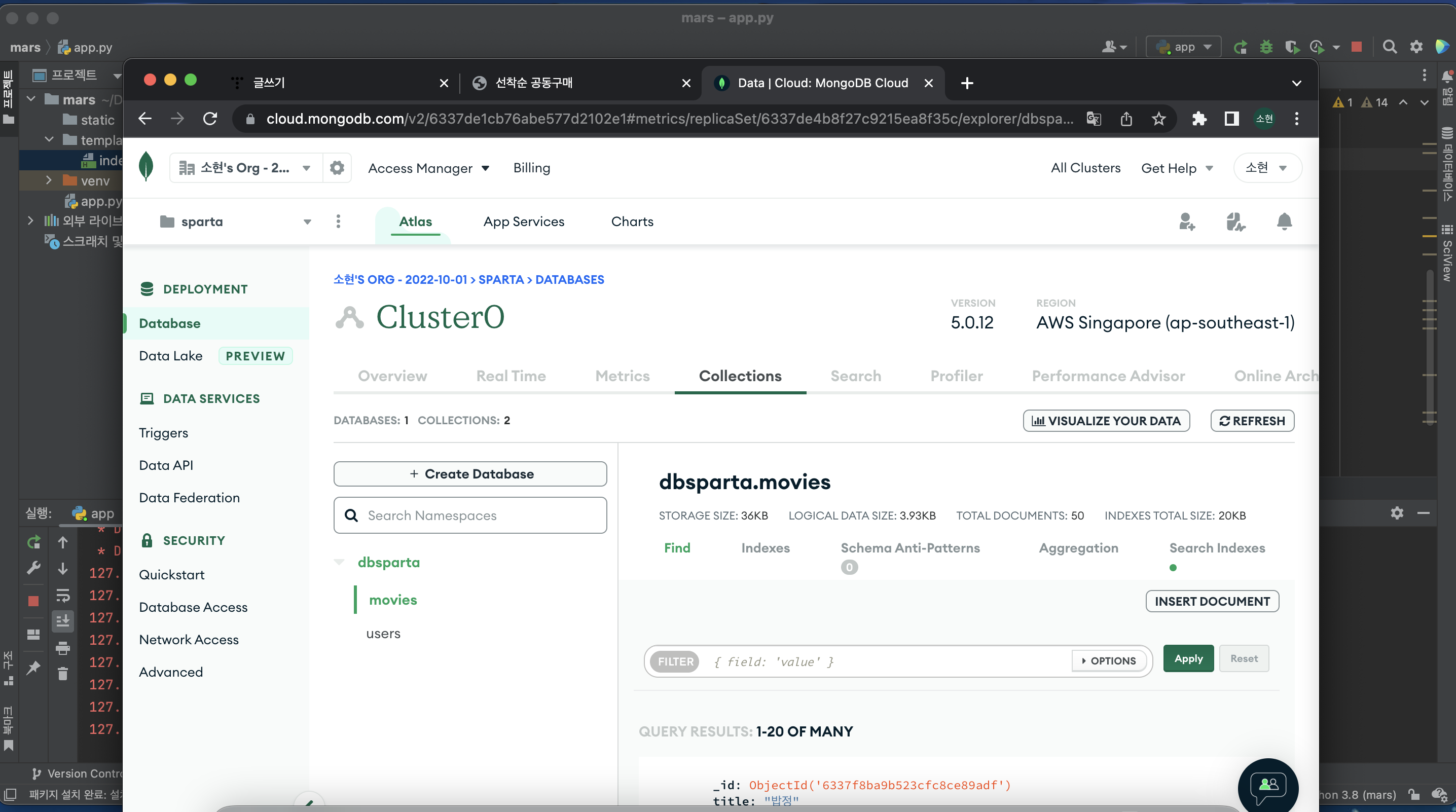Open the cluster Overview tab
Image resolution: width=1456 pixels, height=812 pixels.
coord(392,376)
